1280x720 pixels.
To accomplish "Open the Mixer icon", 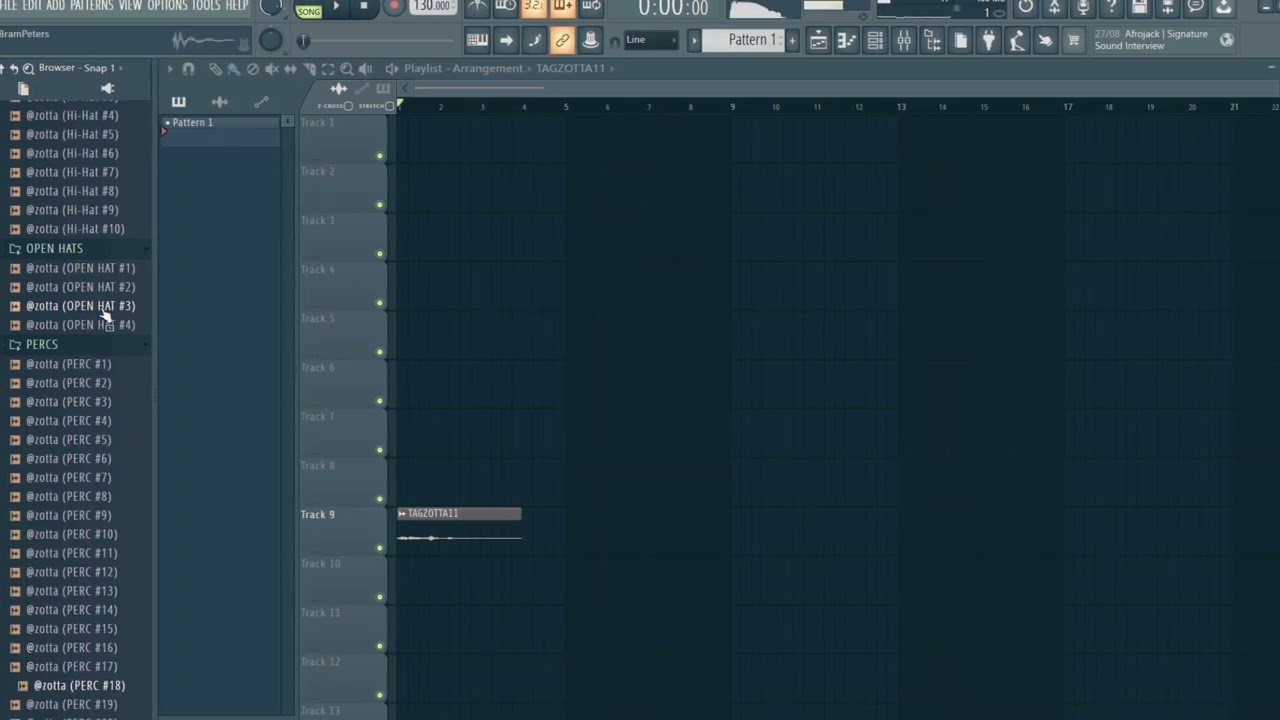I will coord(903,40).
